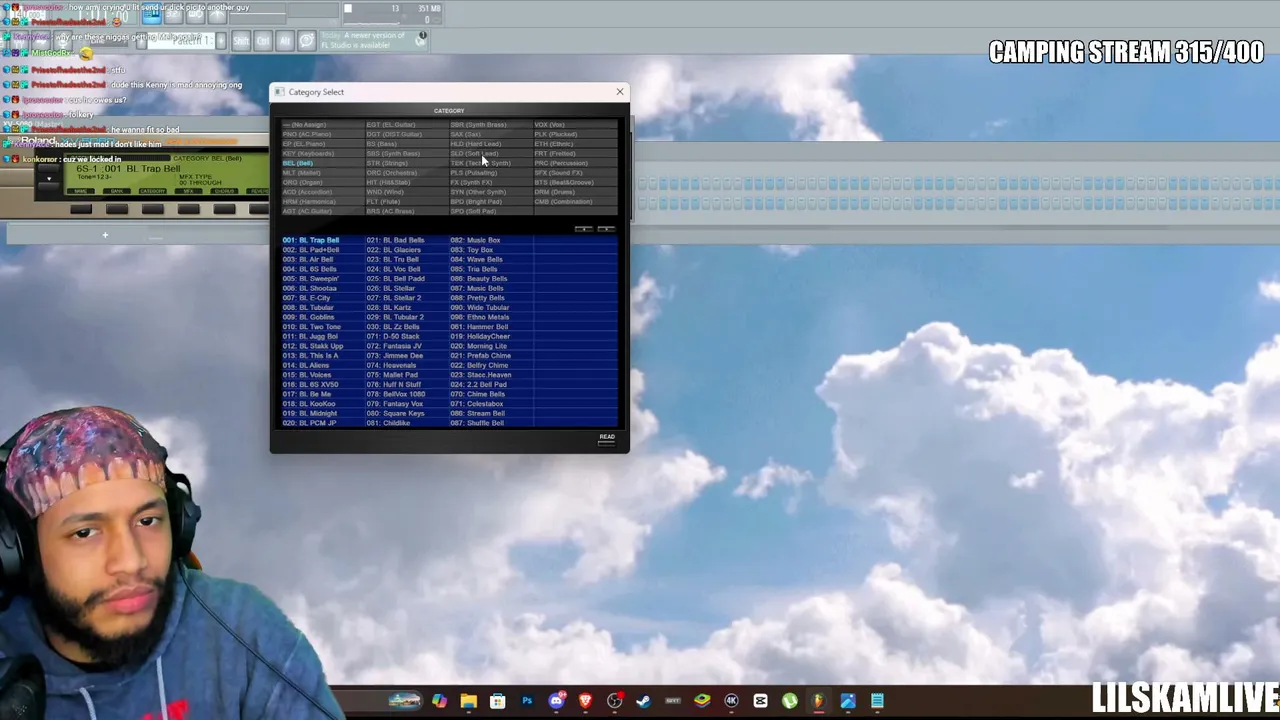Open Microsoft Store from the taskbar
The height and width of the screenshot is (720, 1280).
(x=497, y=701)
